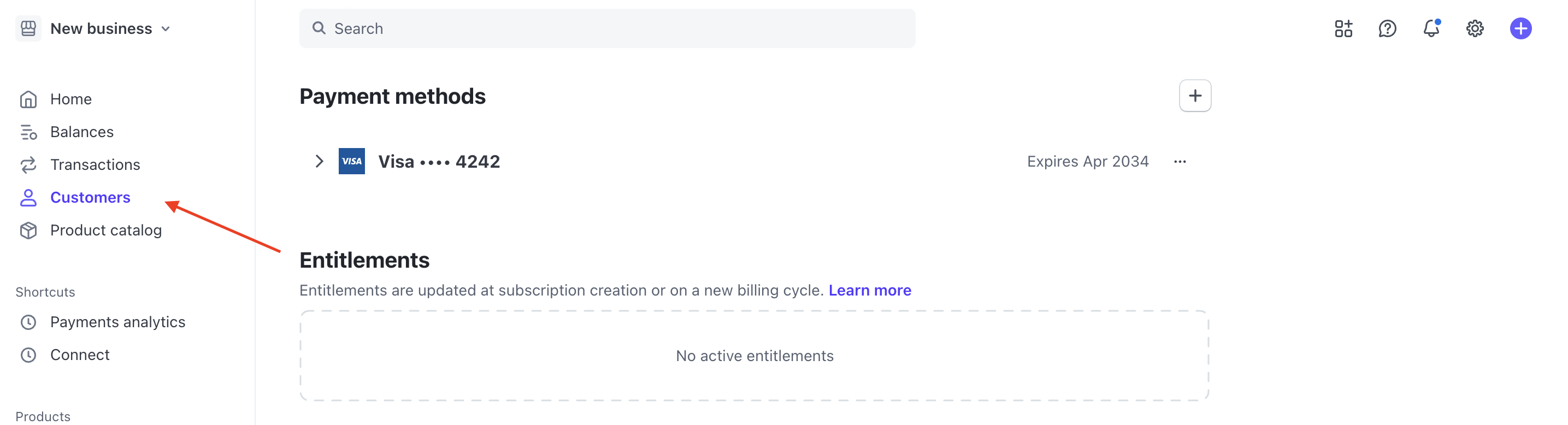This screenshot has height=425, width=1568.
Task: Open the apps grid icon
Action: click(x=1343, y=28)
